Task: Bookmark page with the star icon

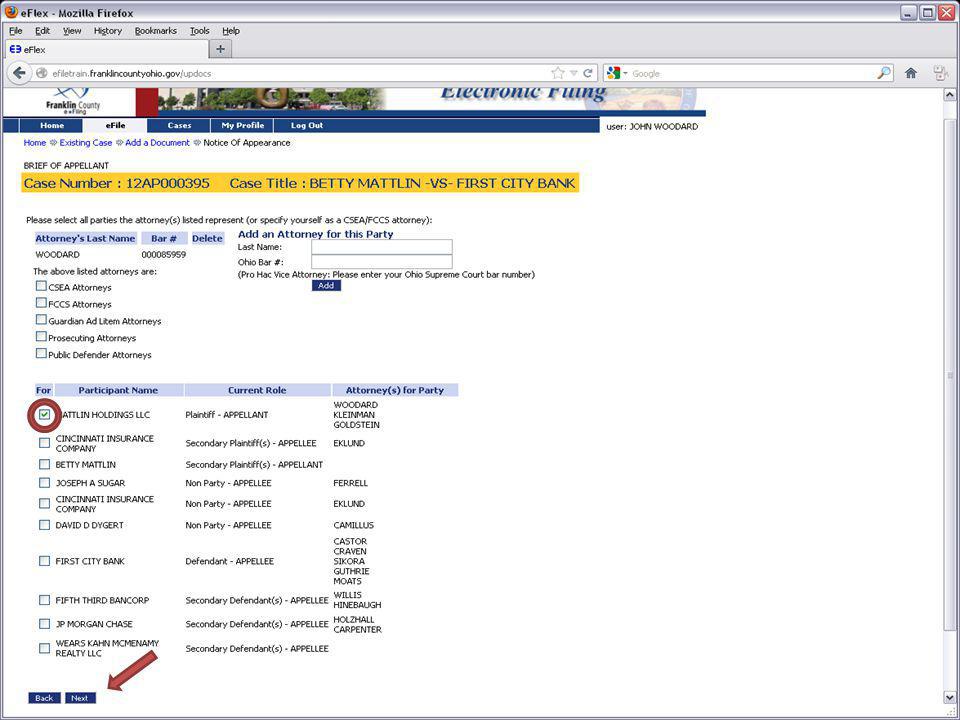Action: coord(558,73)
